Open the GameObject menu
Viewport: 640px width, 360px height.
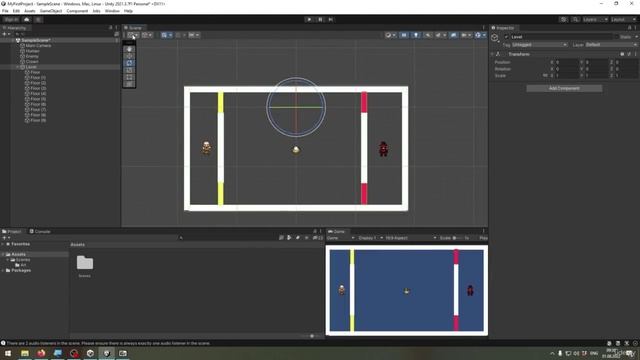coord(51,11)
